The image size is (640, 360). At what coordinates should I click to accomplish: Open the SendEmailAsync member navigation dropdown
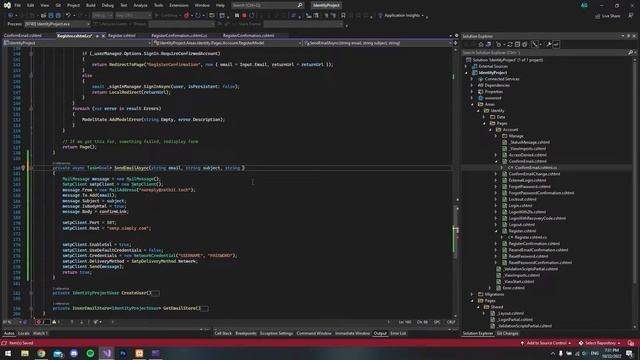click(x=378, y=43)
